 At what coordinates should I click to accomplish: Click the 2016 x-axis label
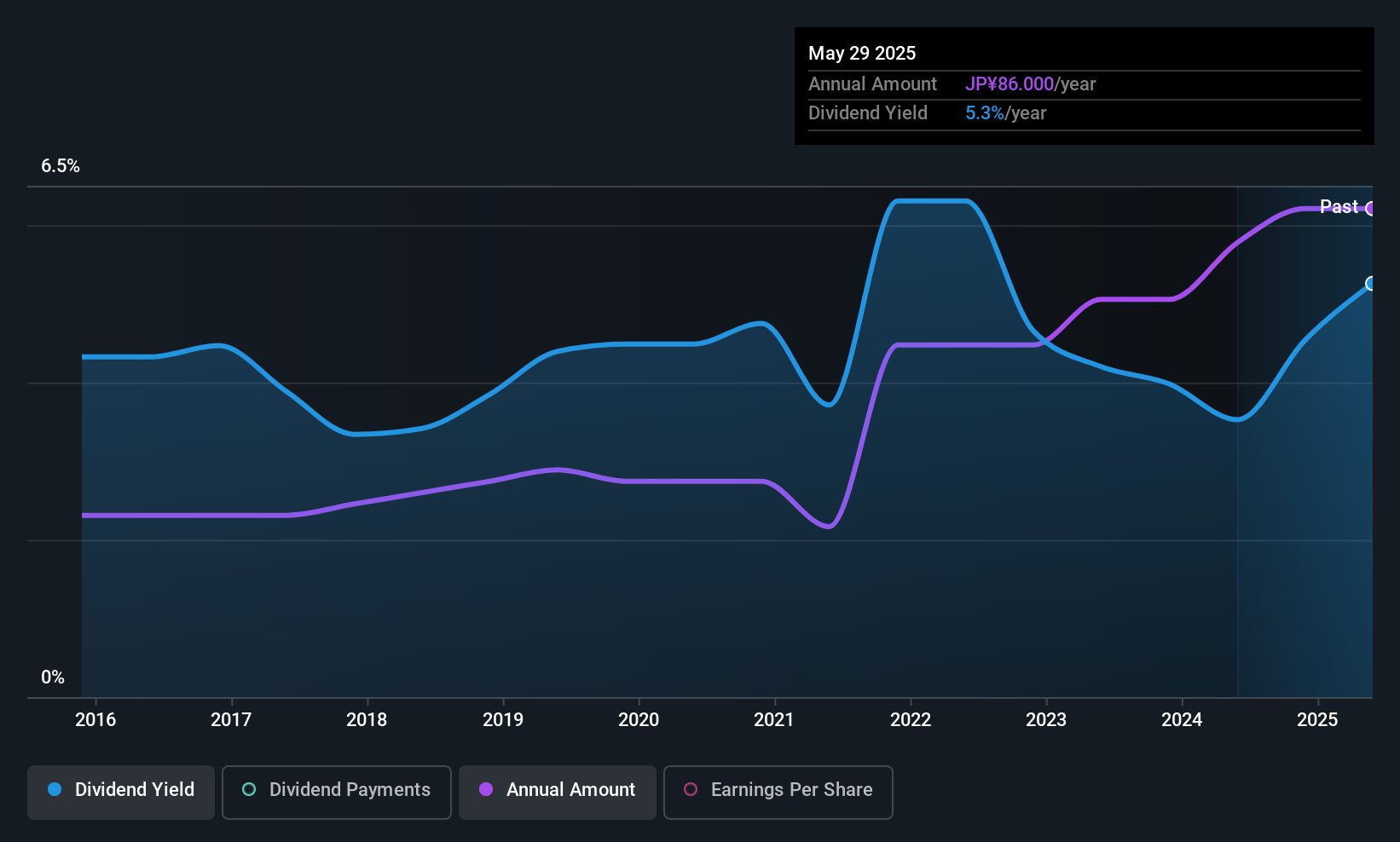95,719
